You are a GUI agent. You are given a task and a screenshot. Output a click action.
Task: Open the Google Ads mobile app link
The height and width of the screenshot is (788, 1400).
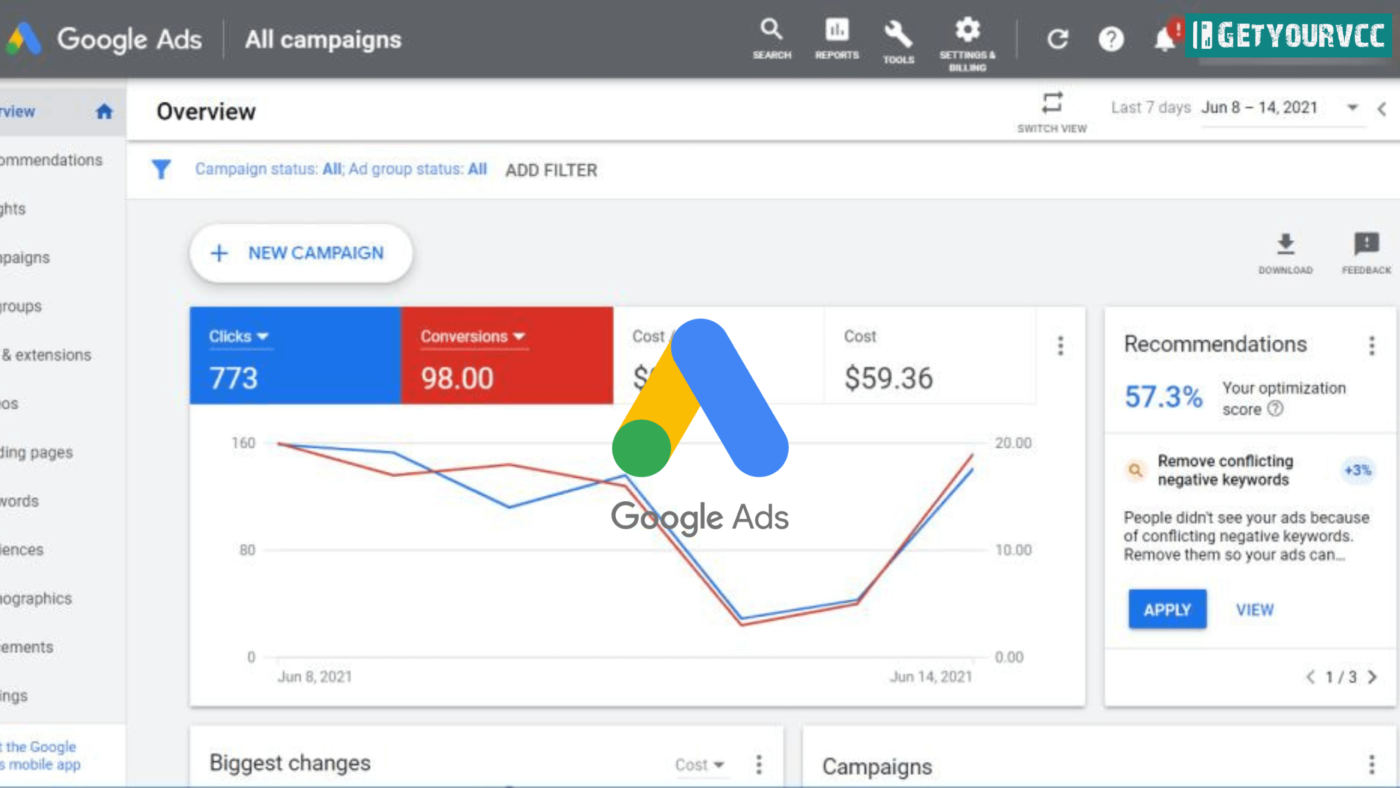[40, 756]
